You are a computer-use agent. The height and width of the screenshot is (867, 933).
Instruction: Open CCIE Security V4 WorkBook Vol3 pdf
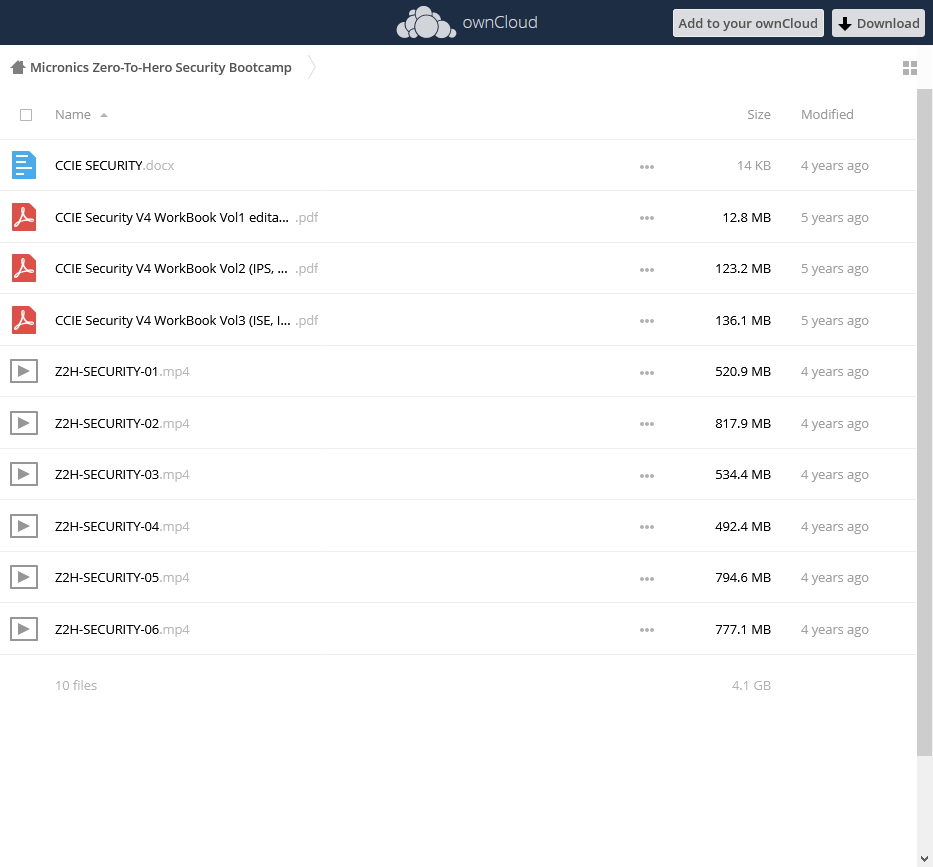(x=186, y=320)
